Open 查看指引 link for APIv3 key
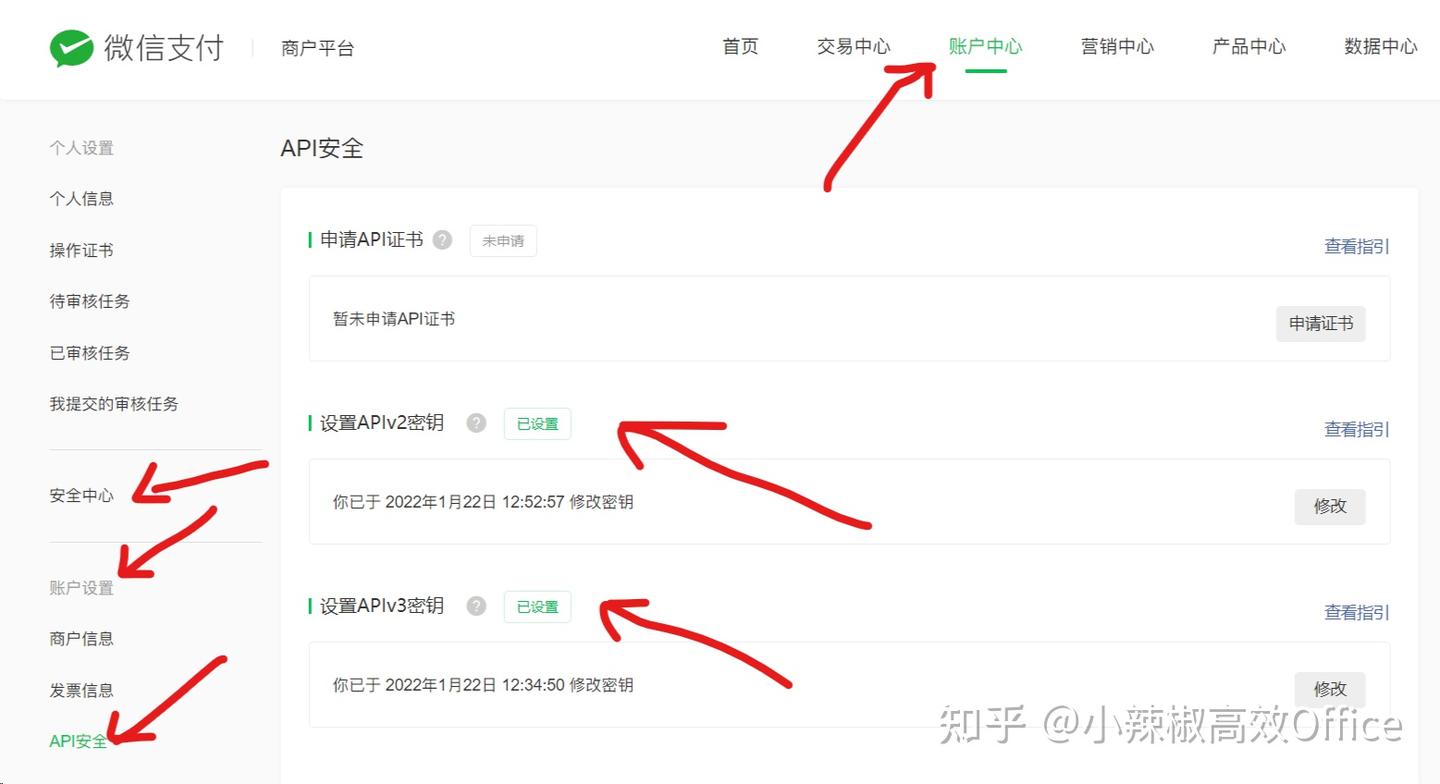 pyautogui.click(x=1357, y=613)
